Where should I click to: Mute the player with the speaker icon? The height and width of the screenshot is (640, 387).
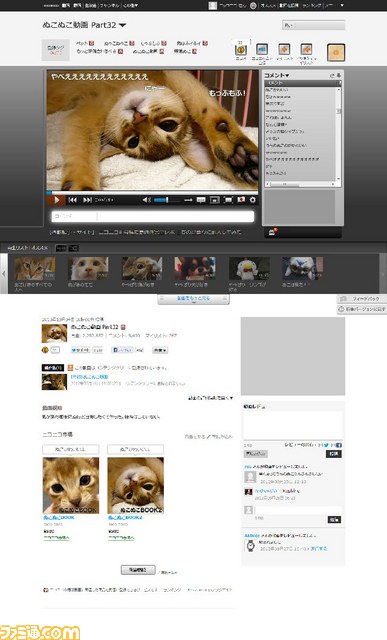146,200
